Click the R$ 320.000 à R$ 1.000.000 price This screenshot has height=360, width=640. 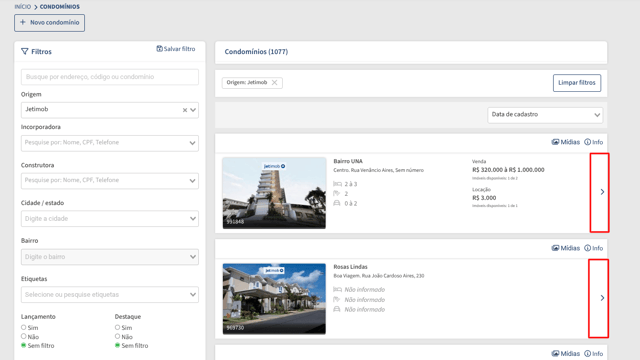(x=508, y=170)
